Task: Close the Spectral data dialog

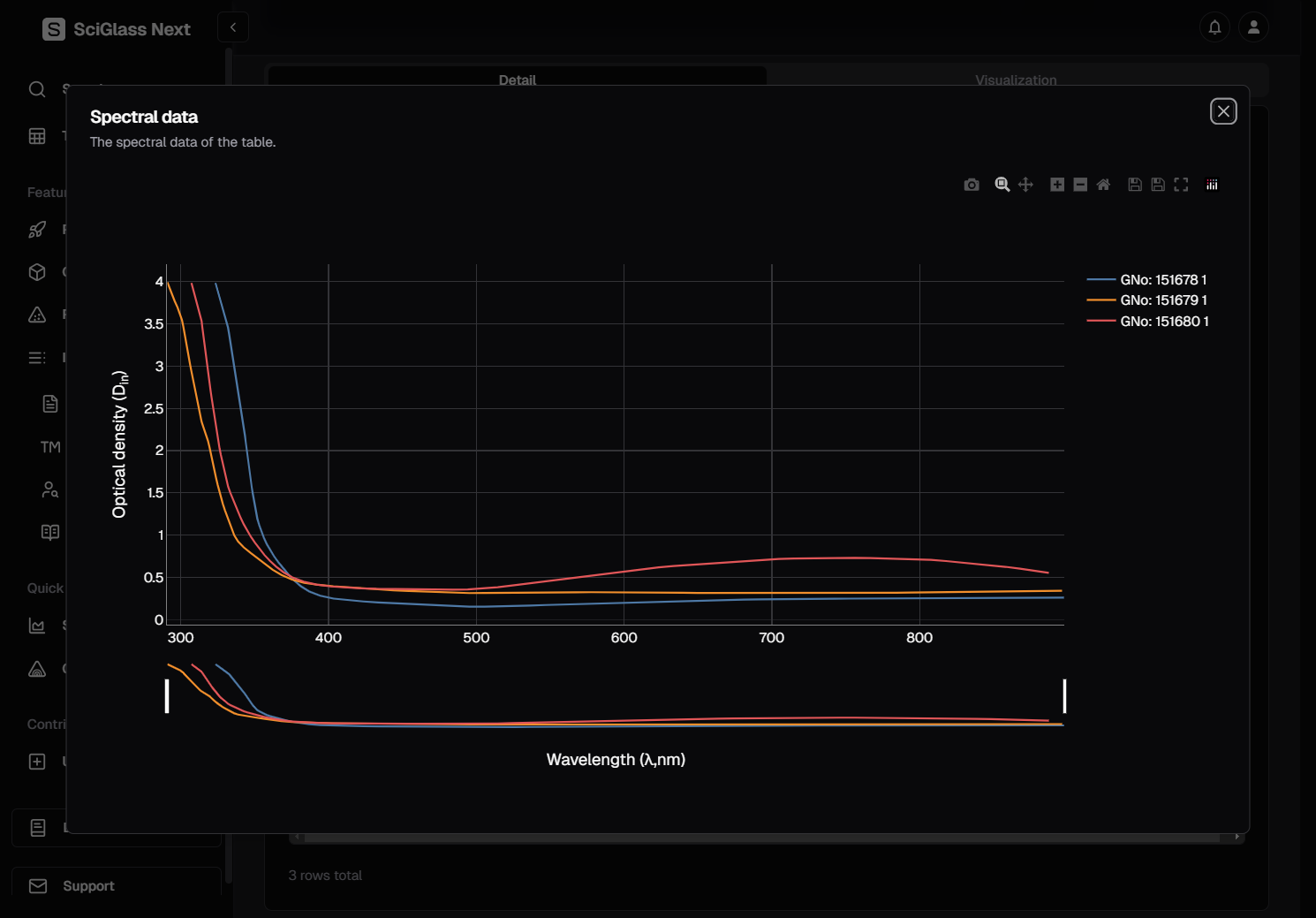Action: coord(1223,111)
